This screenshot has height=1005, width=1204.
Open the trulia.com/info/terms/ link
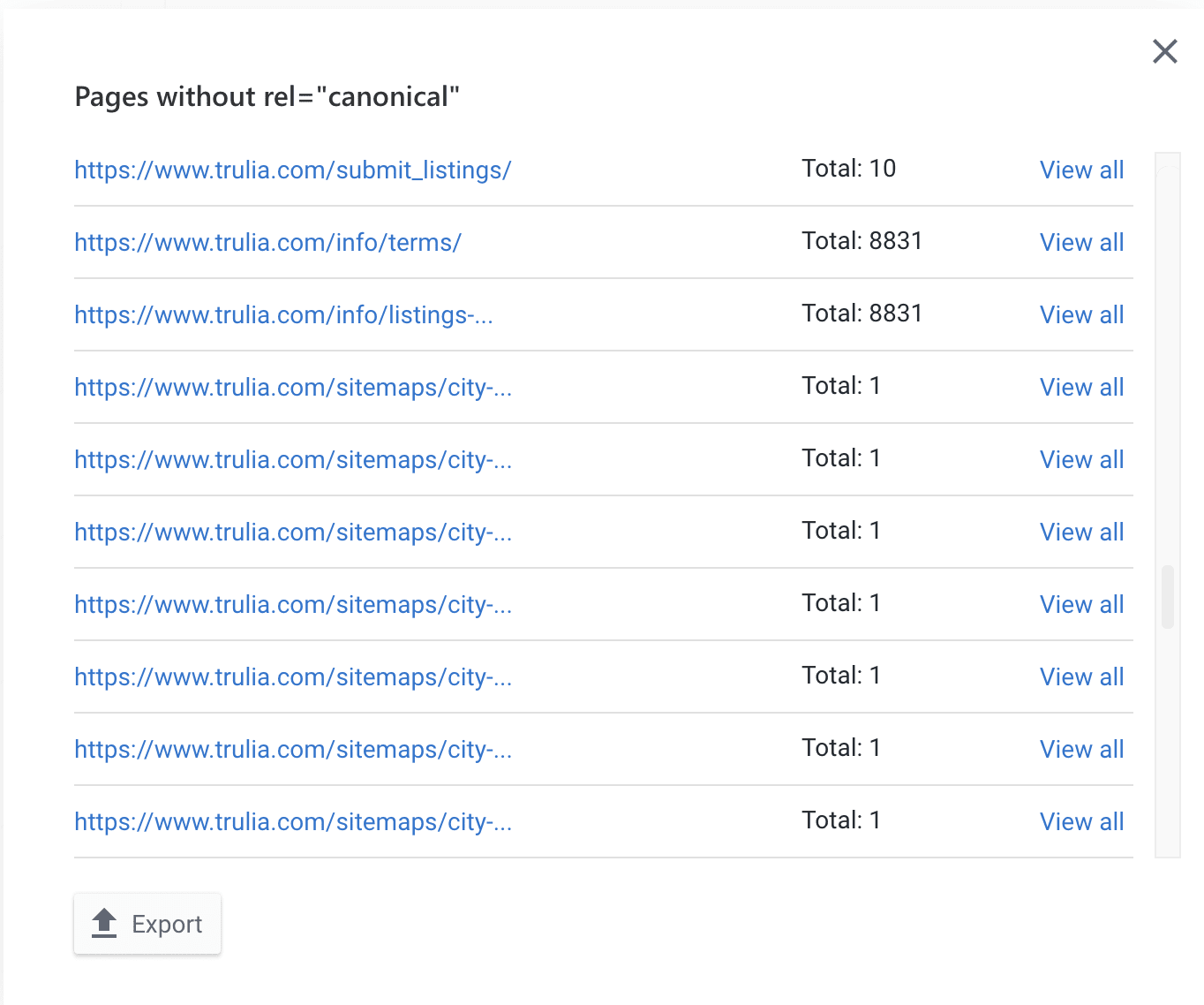click(267, 242)
